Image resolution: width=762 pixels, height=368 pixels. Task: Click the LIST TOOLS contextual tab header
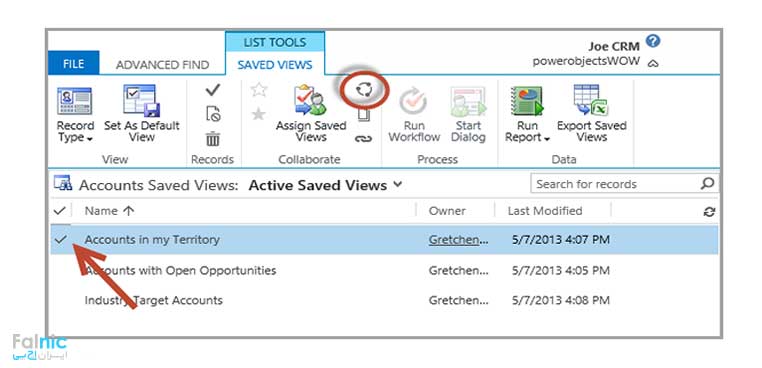tap(275, 42)
